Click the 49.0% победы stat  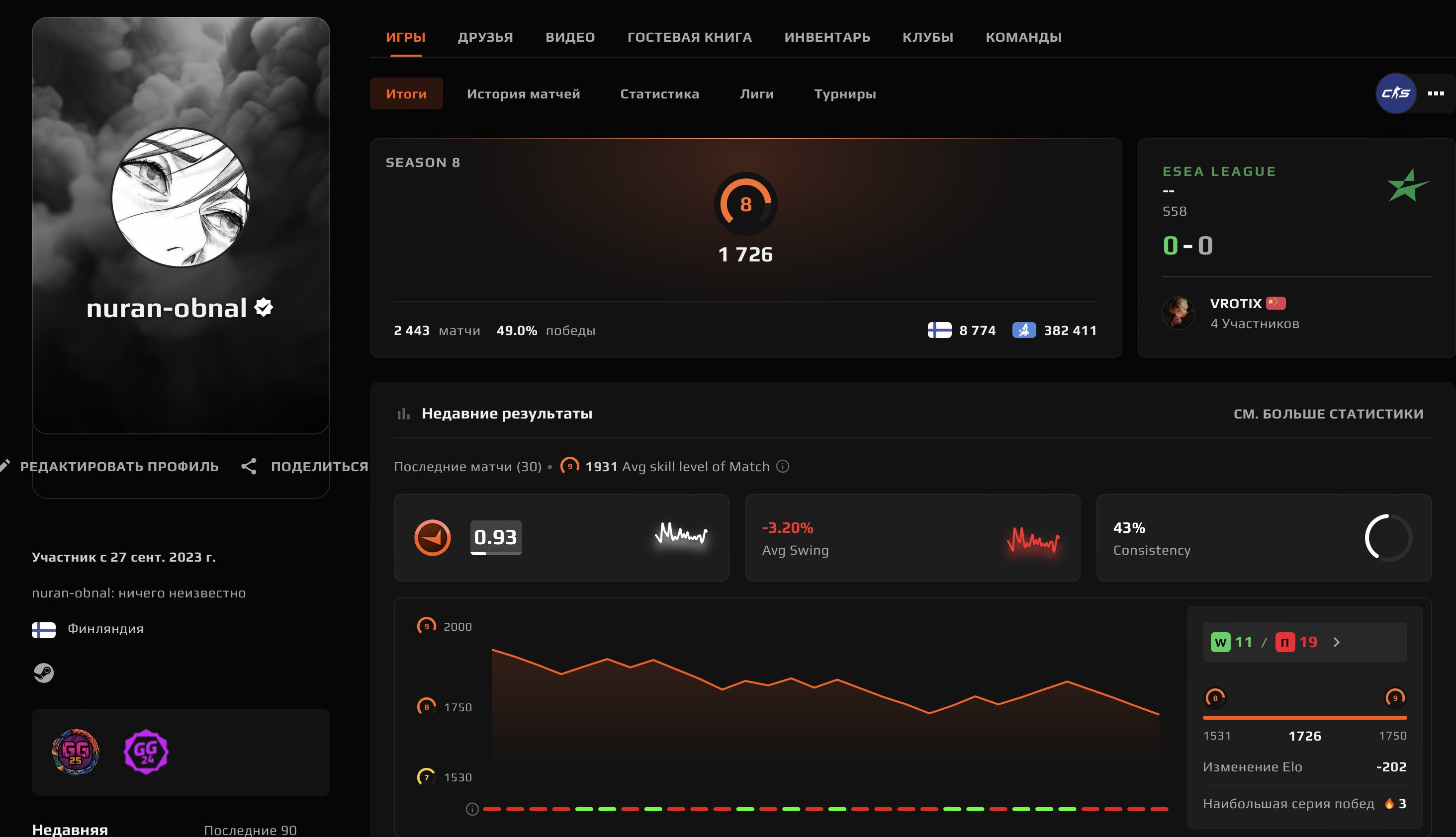(546, 330)
